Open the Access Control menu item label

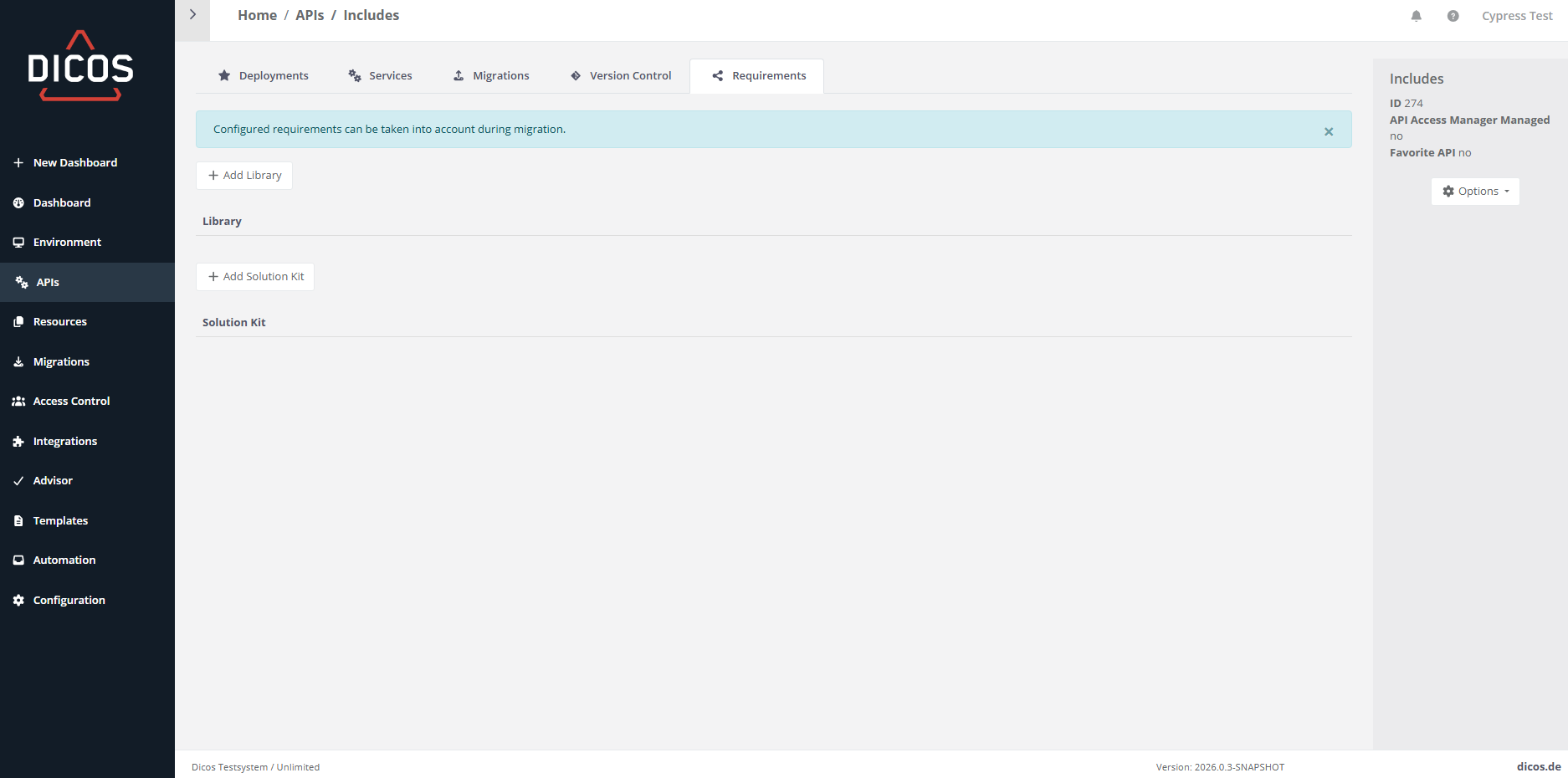click(x=71, y=402)
